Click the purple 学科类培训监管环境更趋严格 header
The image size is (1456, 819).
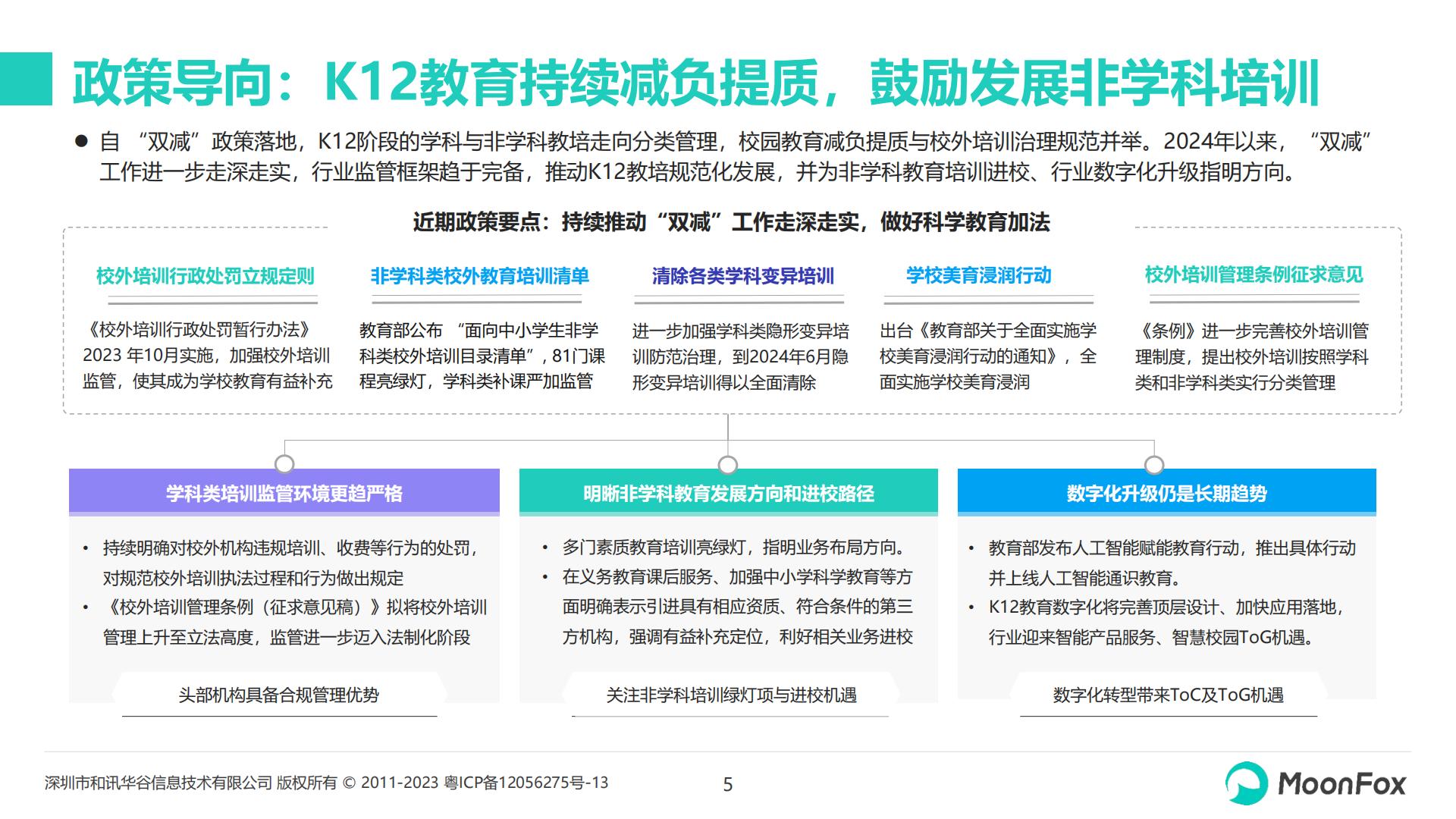[x=284, y=493]
